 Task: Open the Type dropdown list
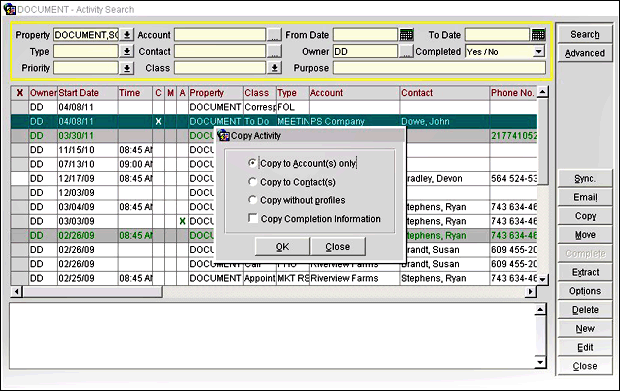127,51
